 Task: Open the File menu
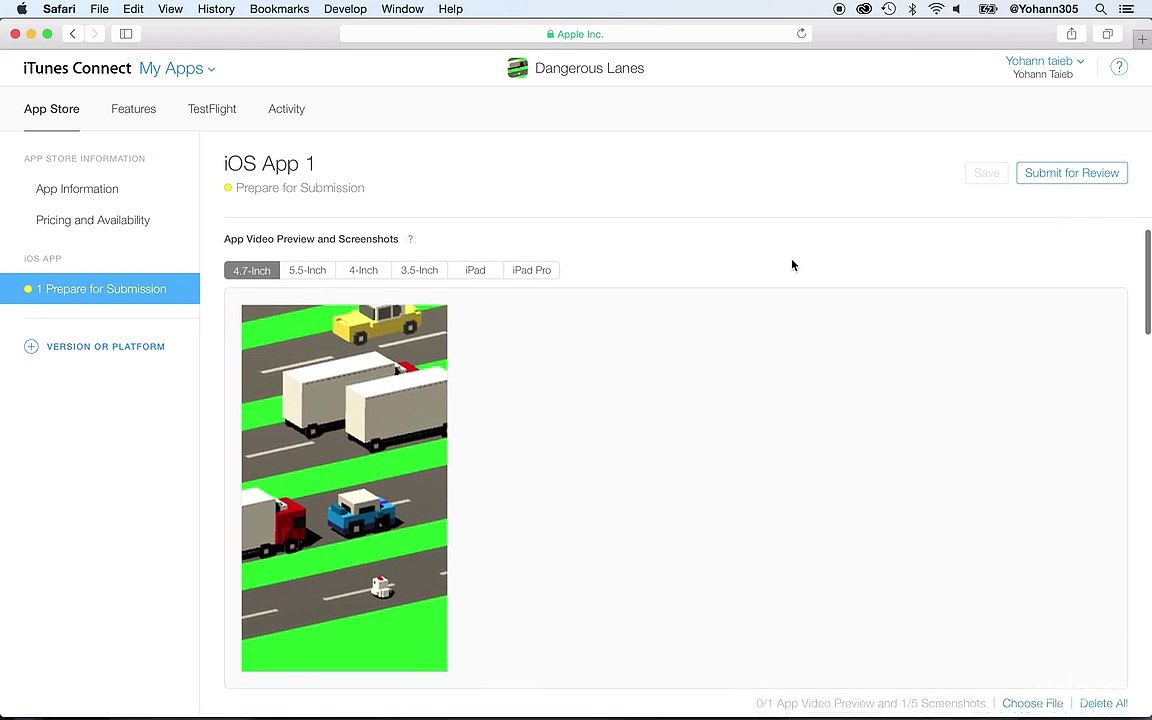(99, 9)
